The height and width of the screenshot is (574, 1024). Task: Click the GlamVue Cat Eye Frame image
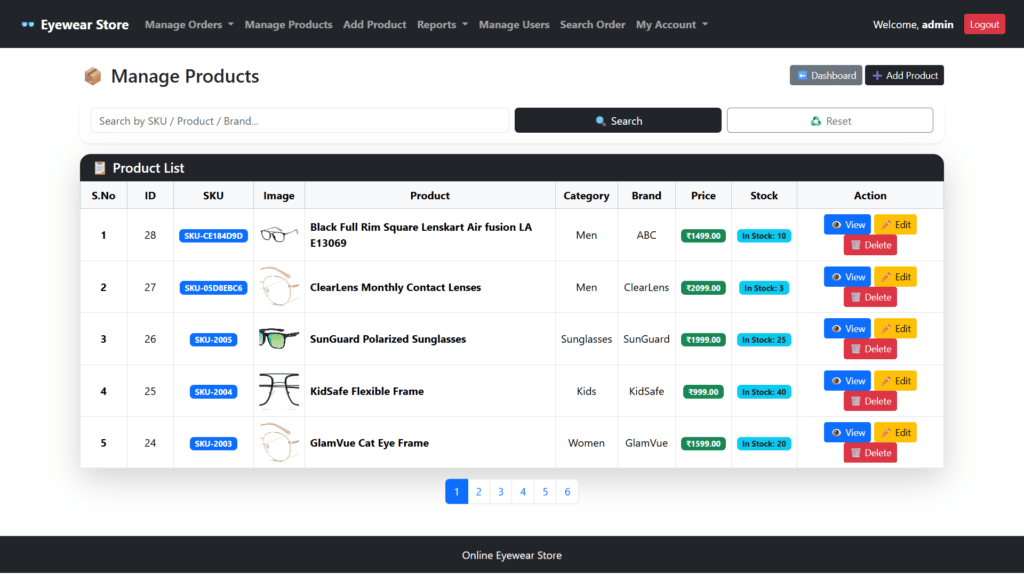[279, 443]
